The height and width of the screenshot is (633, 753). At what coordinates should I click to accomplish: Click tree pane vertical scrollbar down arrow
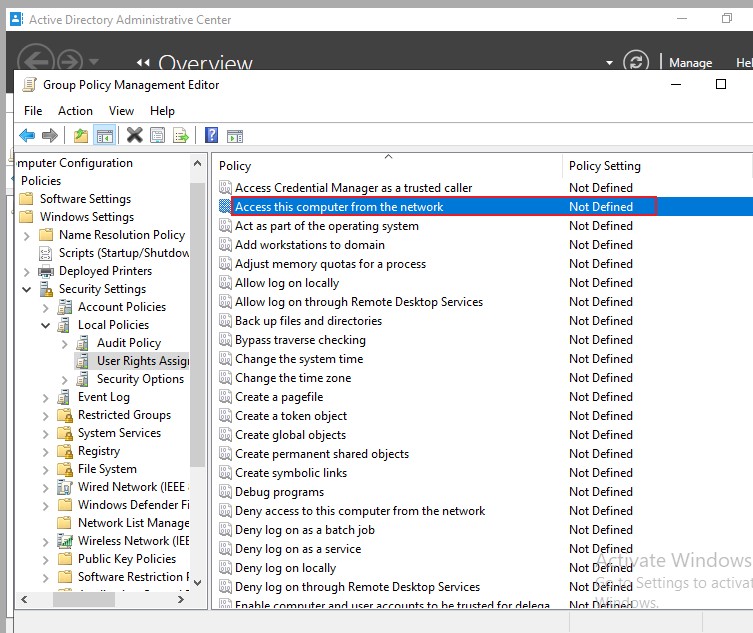(197, 583)
